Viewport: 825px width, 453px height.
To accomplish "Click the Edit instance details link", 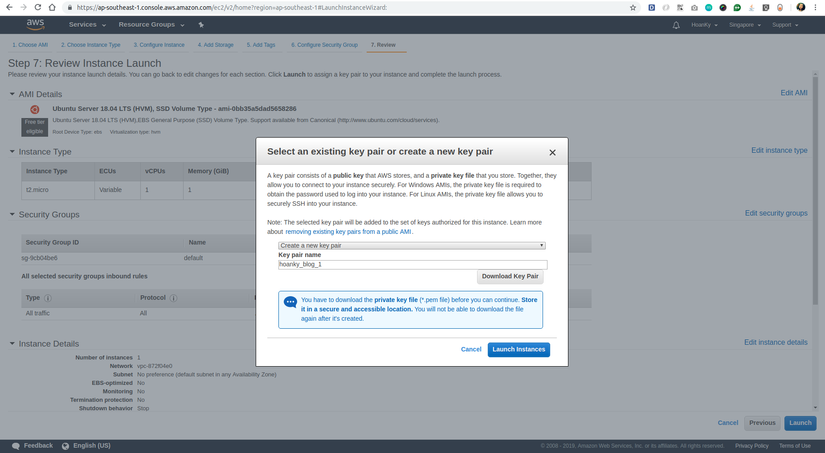I will click(x=776, y=343).
